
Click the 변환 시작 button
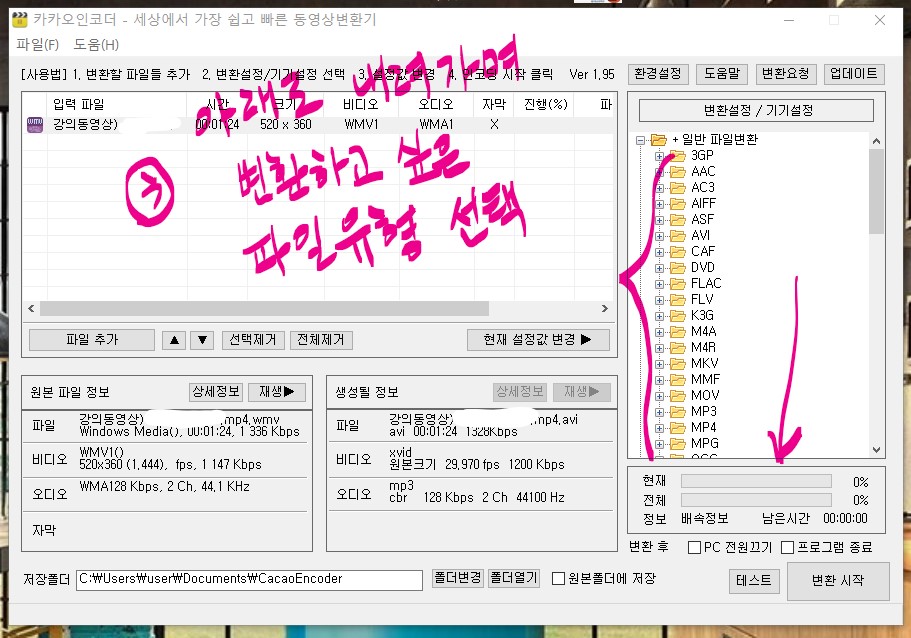(838, 580)
